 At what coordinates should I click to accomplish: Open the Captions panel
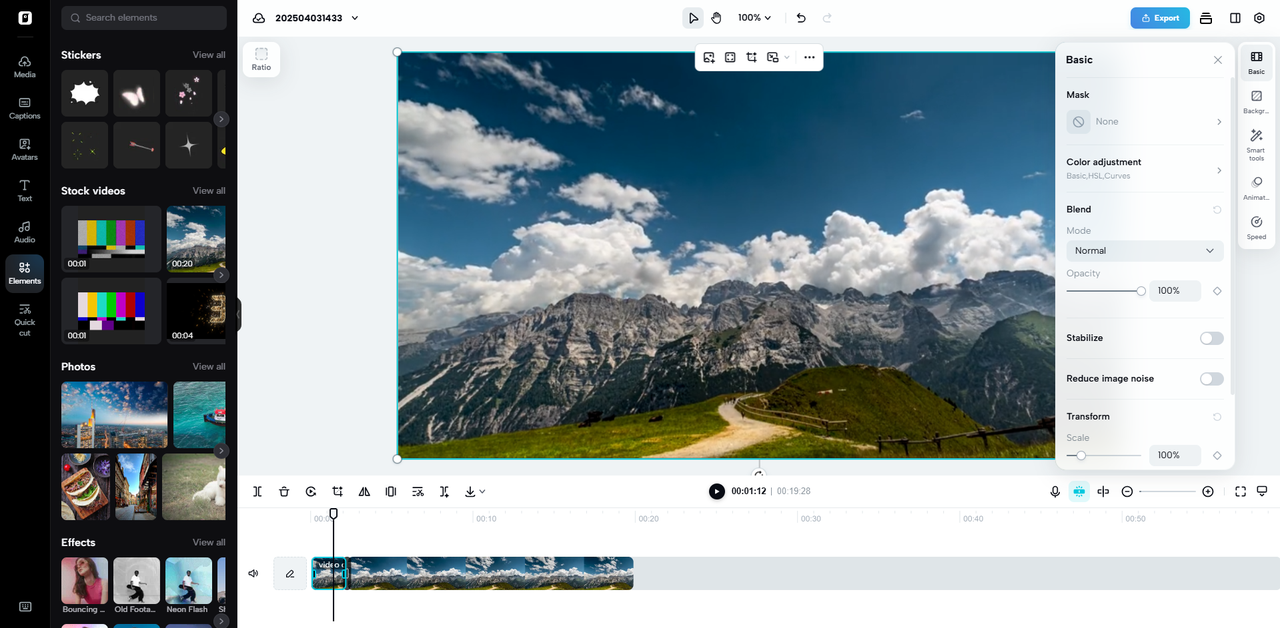pyautogui.click(x=25, y=108)
